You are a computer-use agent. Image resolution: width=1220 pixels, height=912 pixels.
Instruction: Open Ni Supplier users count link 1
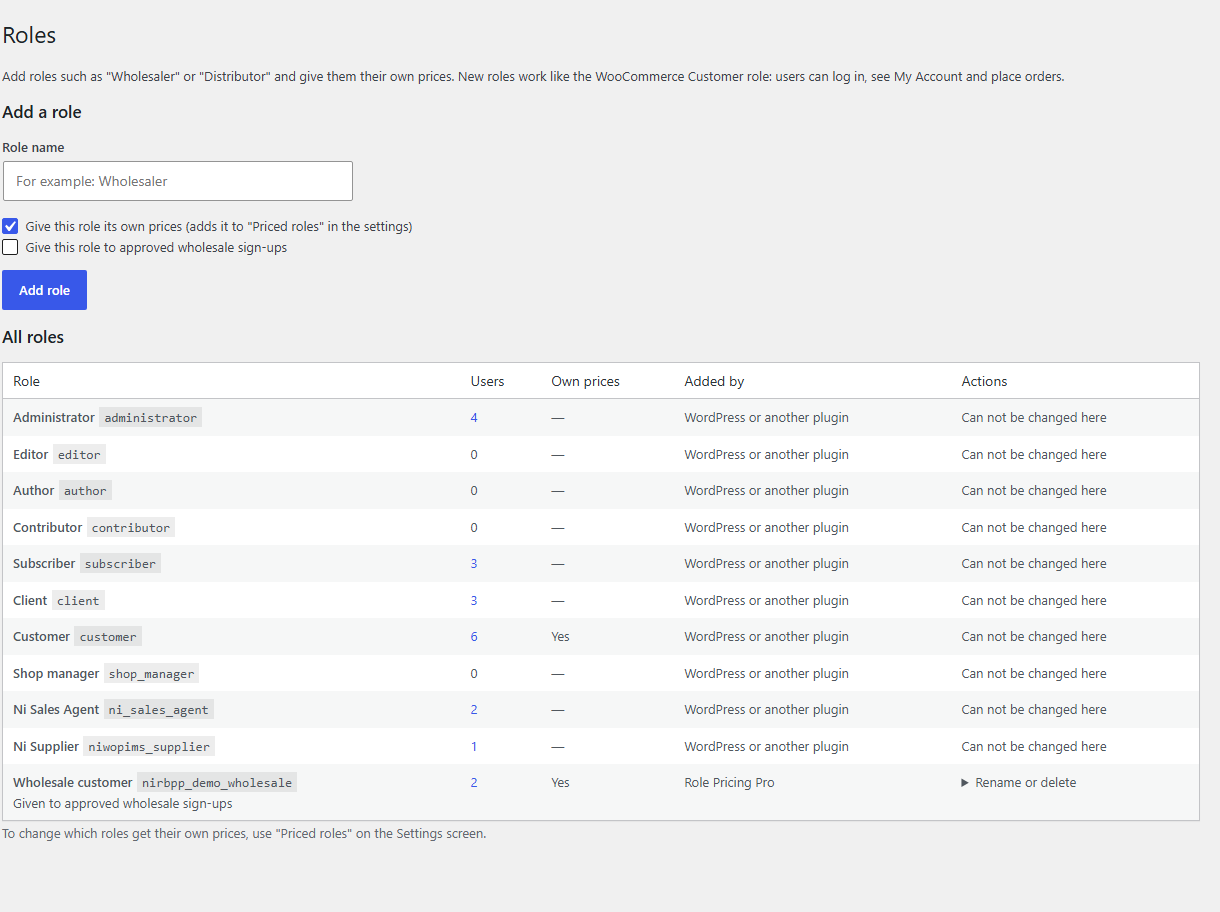(474, 747)
